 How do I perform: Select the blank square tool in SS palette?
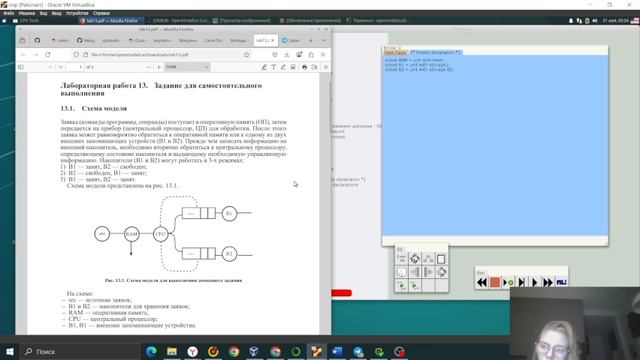[441, 259]
